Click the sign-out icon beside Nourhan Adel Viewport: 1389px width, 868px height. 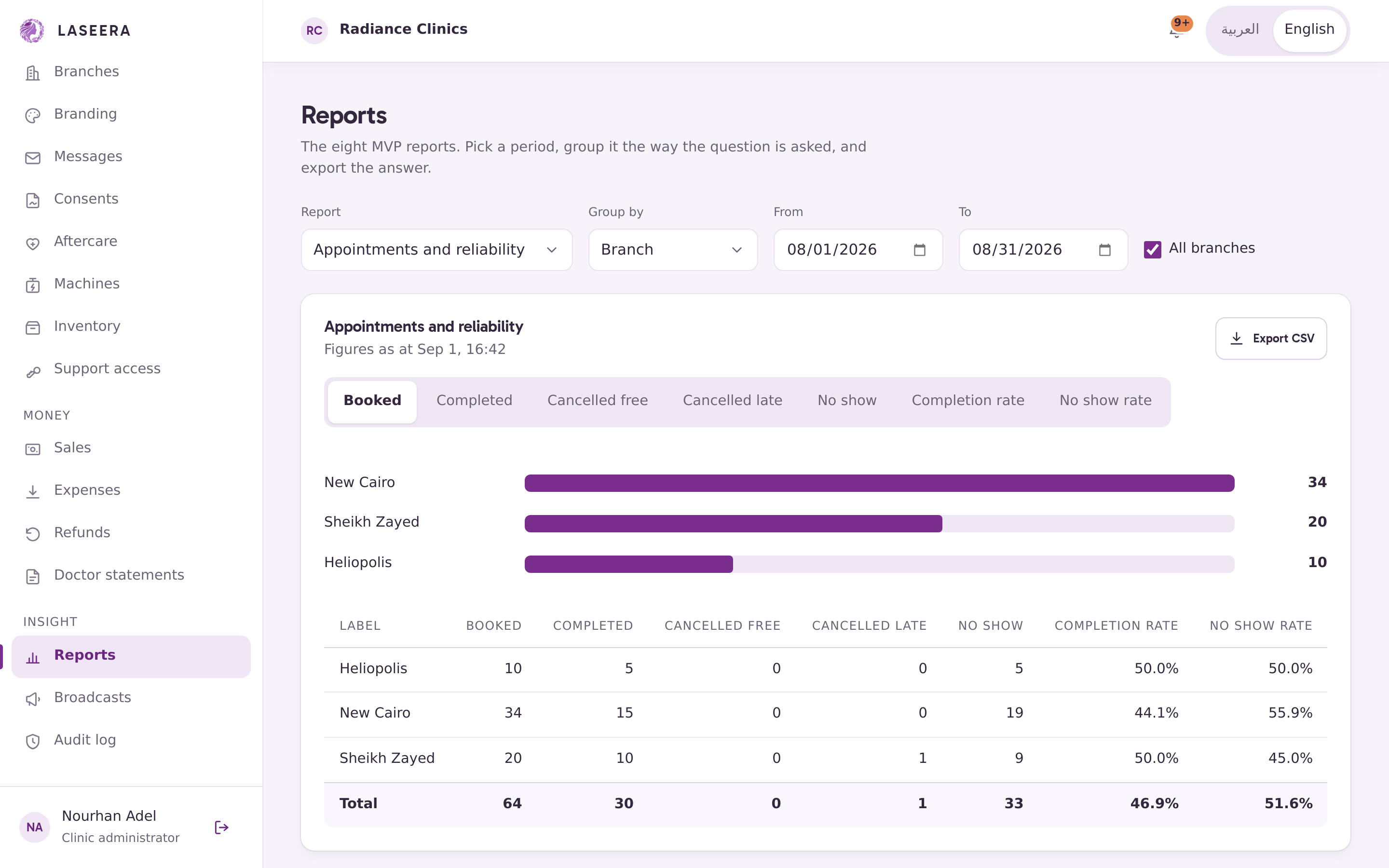coord(221,827)
